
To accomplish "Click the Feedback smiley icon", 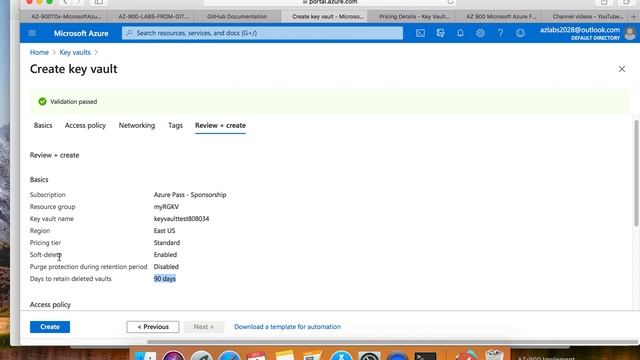I will click(x=520, y=33).
